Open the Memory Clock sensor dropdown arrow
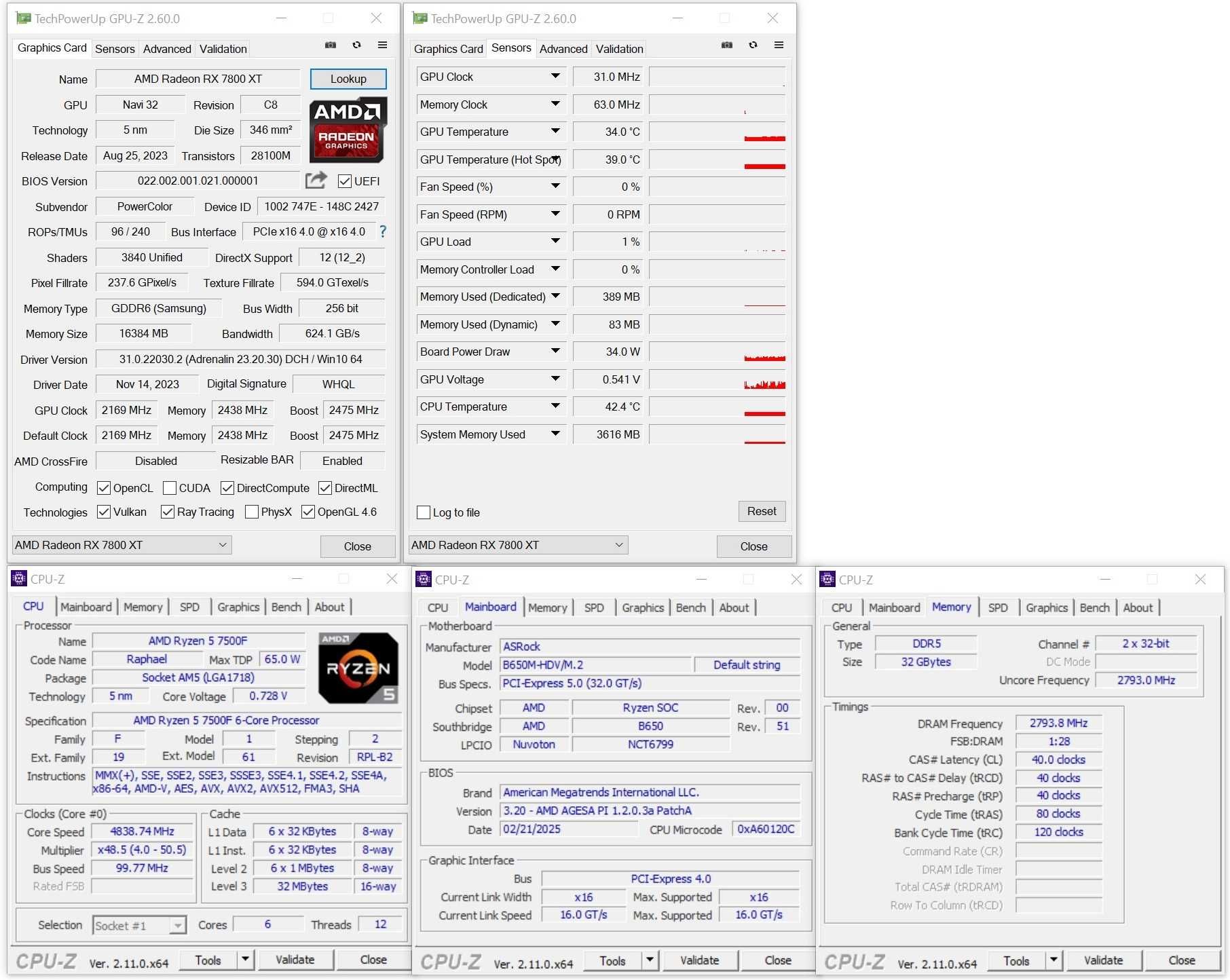1230x980 pixels. click(x=555, y=104)
